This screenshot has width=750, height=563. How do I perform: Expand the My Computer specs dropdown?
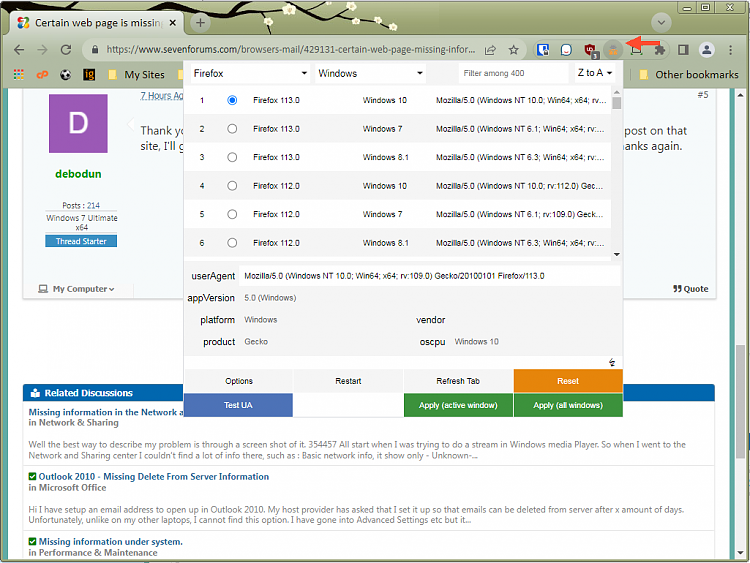pyautogui.click(x=77, y=288)
